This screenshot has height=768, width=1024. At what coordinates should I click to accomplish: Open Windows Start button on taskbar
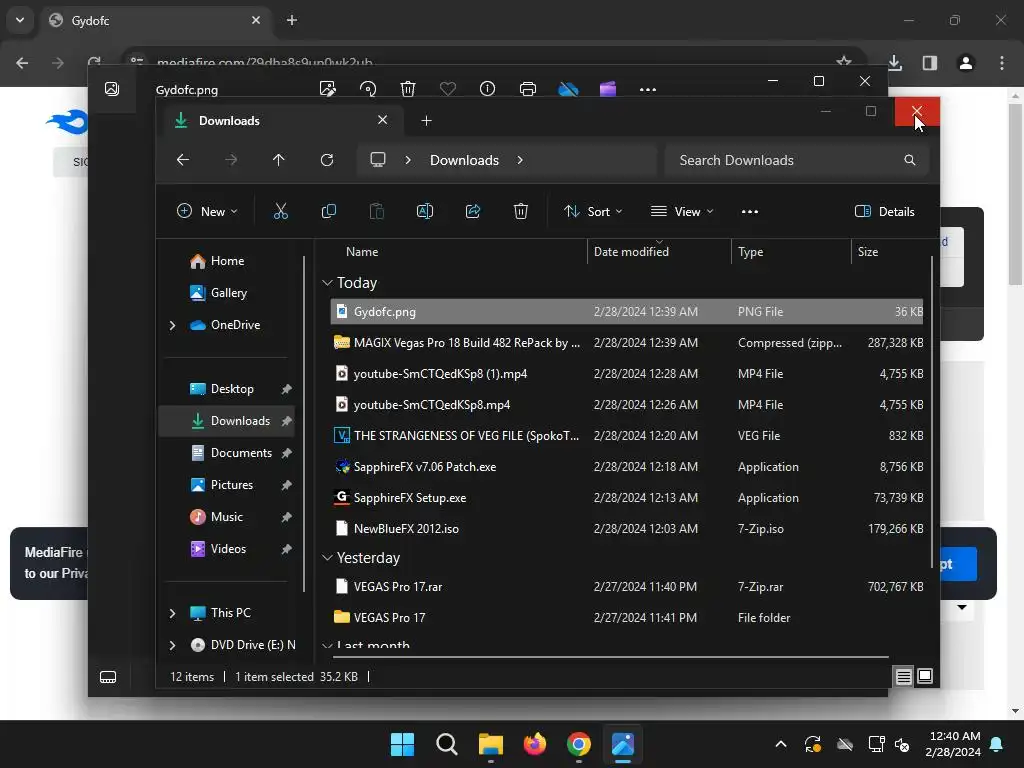click(x=402, y=744)
